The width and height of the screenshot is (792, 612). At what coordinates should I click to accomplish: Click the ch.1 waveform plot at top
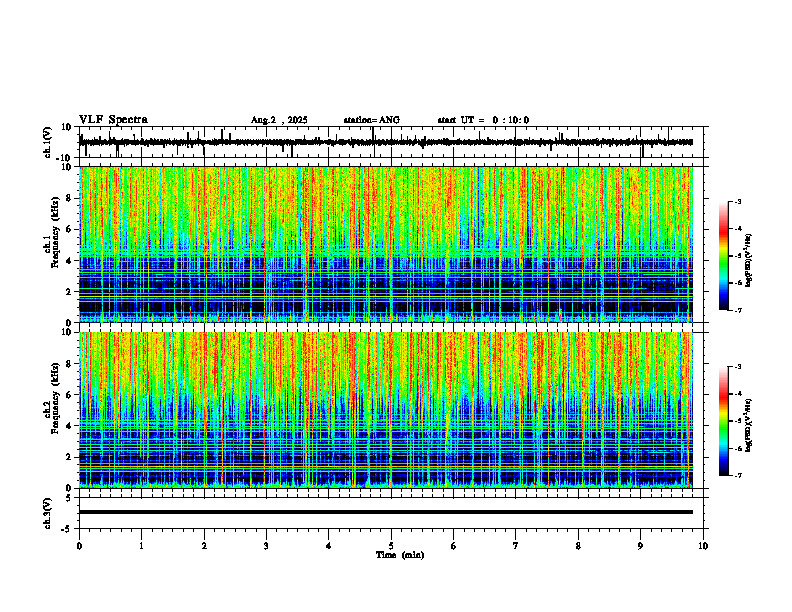point(393,142)
